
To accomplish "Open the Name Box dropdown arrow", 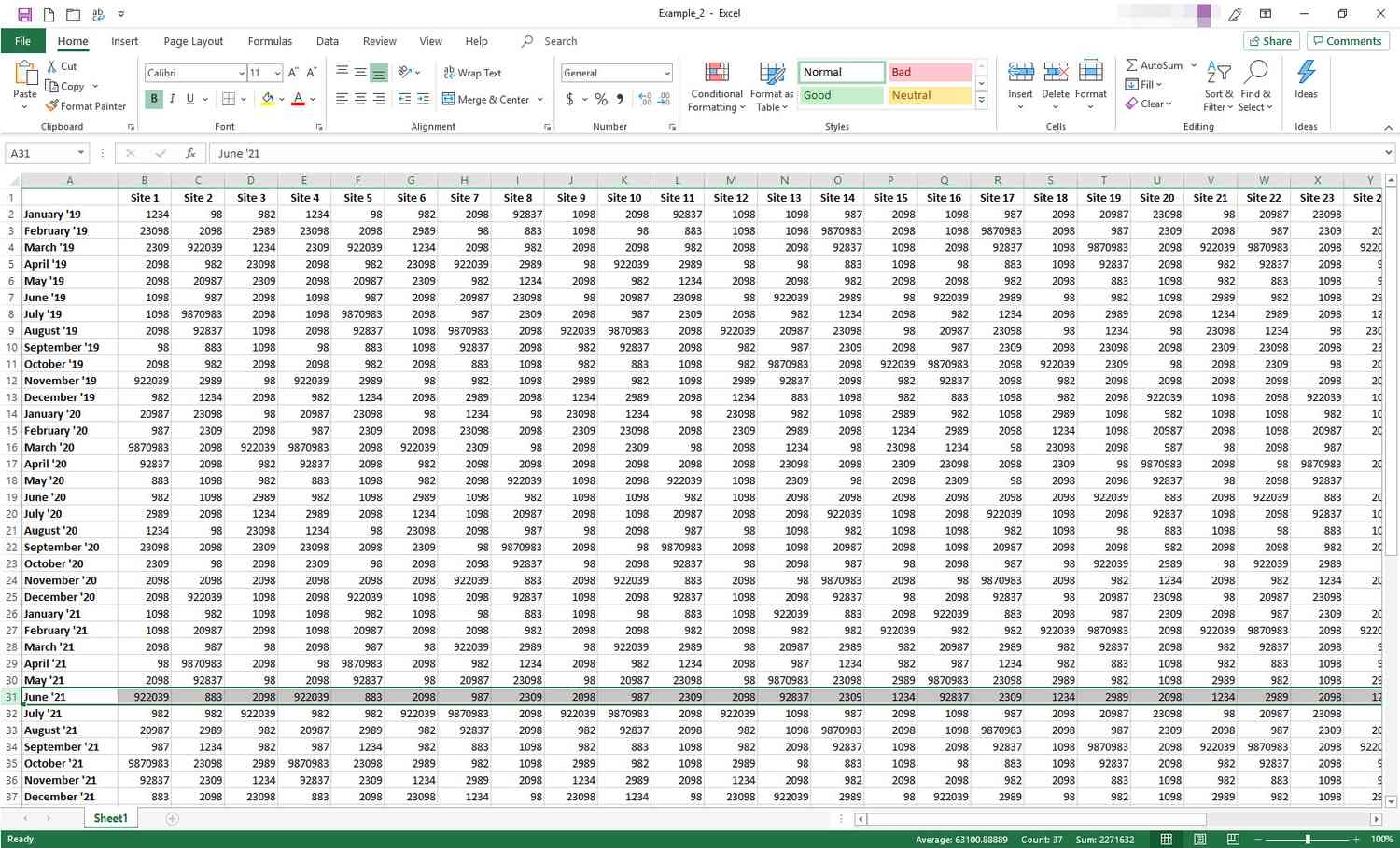I will pos(81,153).
